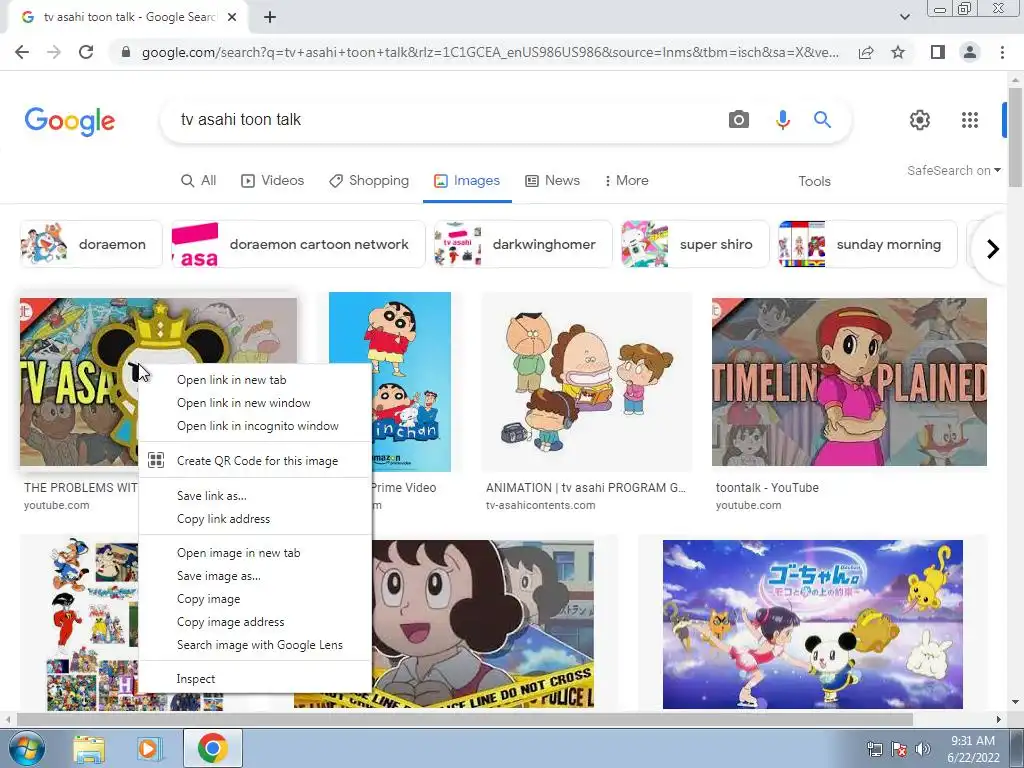Image resolution: width=1024 pixels, height=768 pixels.
Task: Toggle the browser side panel icon
Action: point(938,52)
